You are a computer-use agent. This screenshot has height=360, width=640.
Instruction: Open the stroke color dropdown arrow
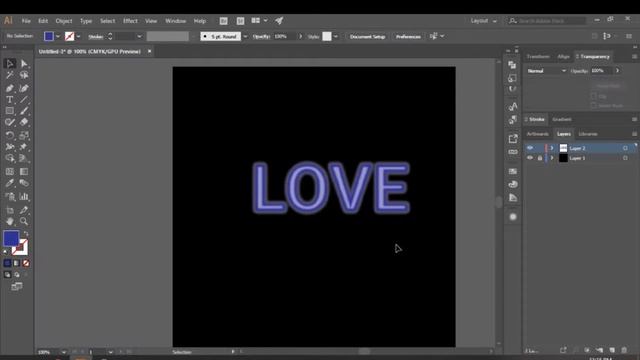[78, 36]
